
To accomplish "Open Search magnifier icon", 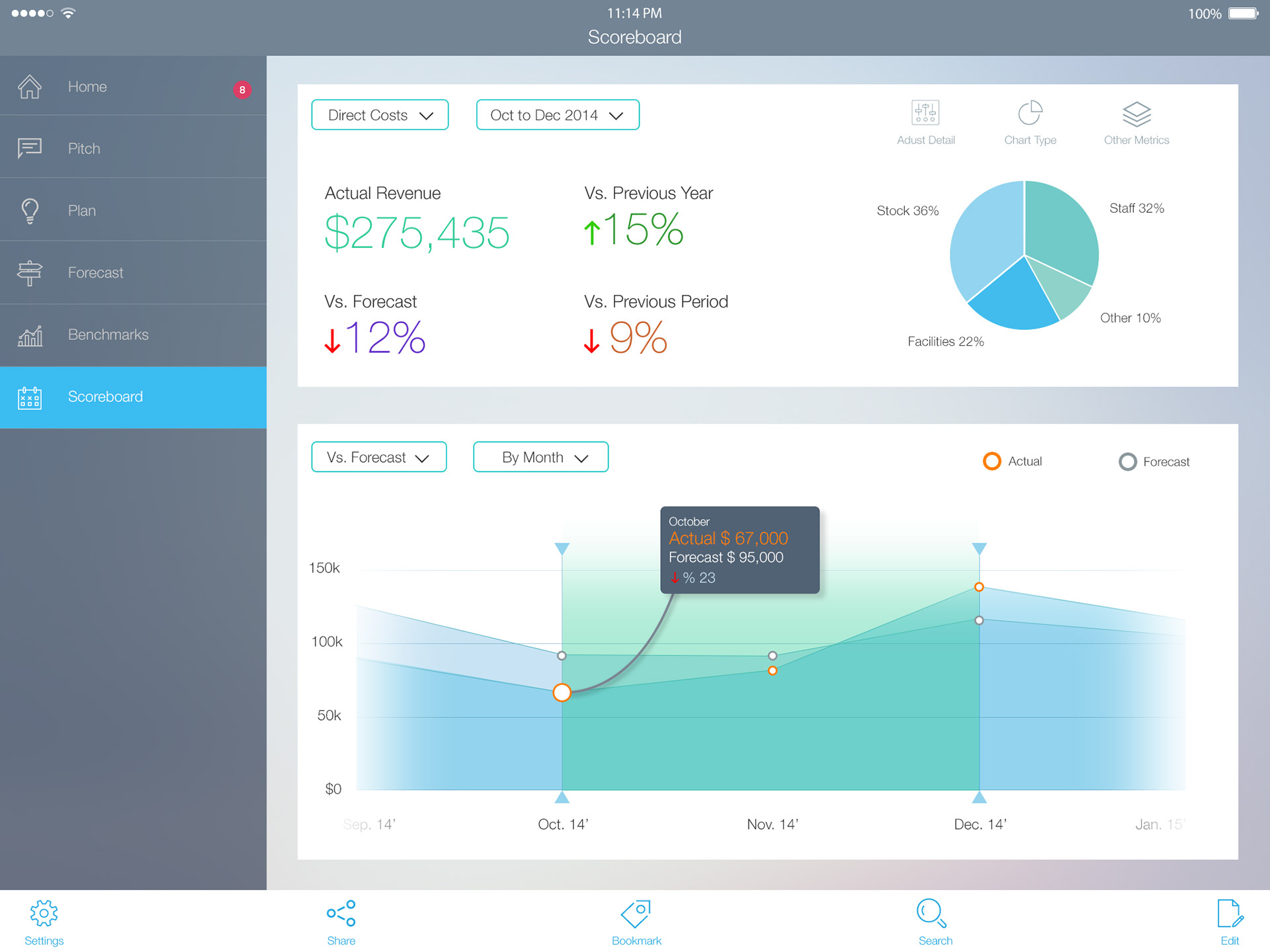I will (931, 913).
